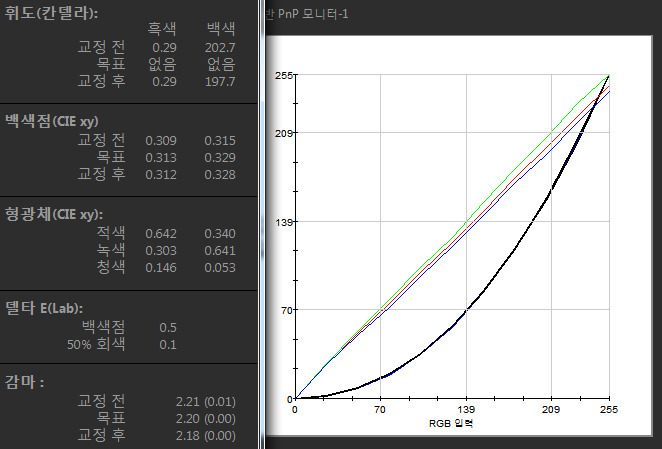662x449 pixels.
Task: Click the PnP 모니터-1 title text
Action: pyautogui.click(x=313, y=14)
